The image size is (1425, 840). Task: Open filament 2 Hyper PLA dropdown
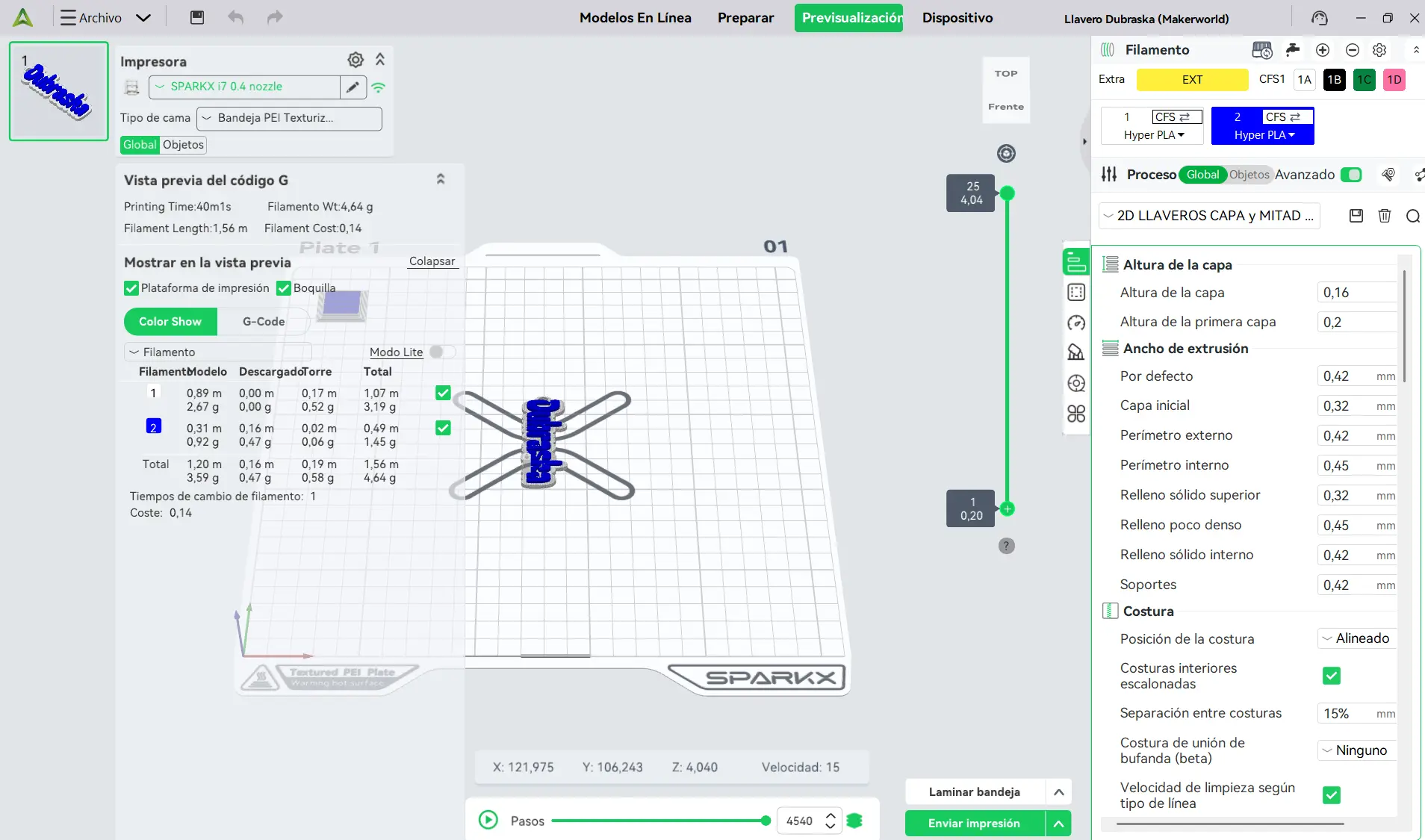[x=1264, y=135]
